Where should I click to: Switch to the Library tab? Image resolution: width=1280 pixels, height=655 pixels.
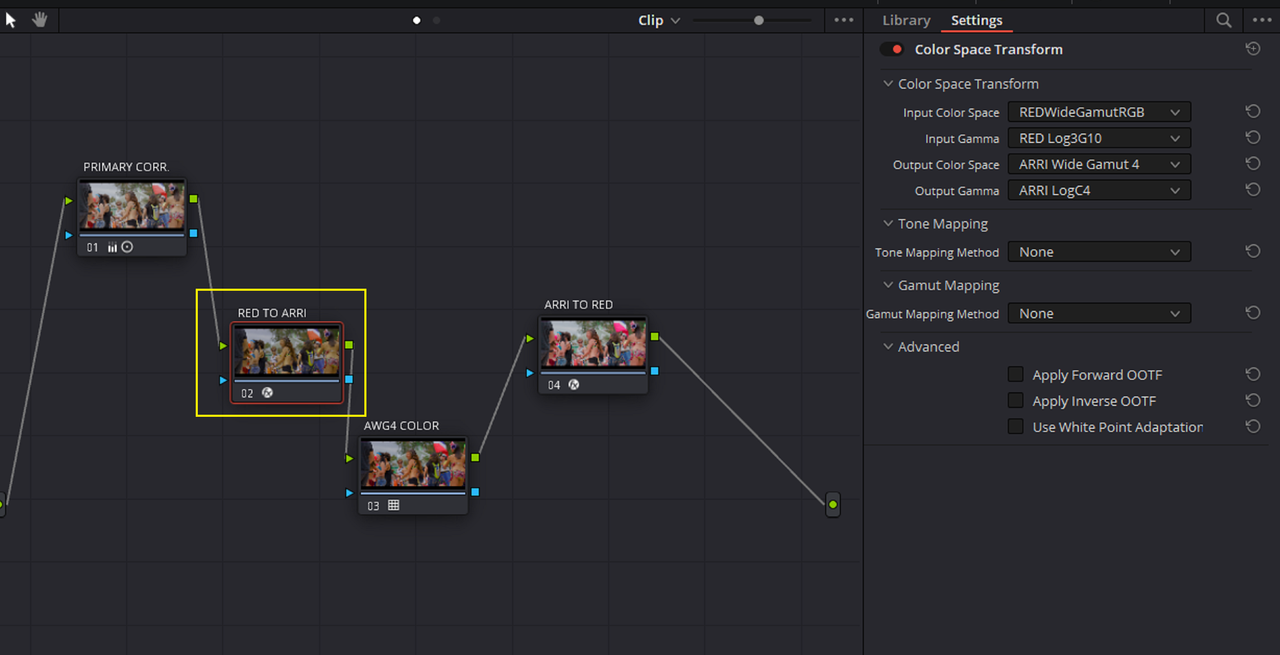coord(906,20)
